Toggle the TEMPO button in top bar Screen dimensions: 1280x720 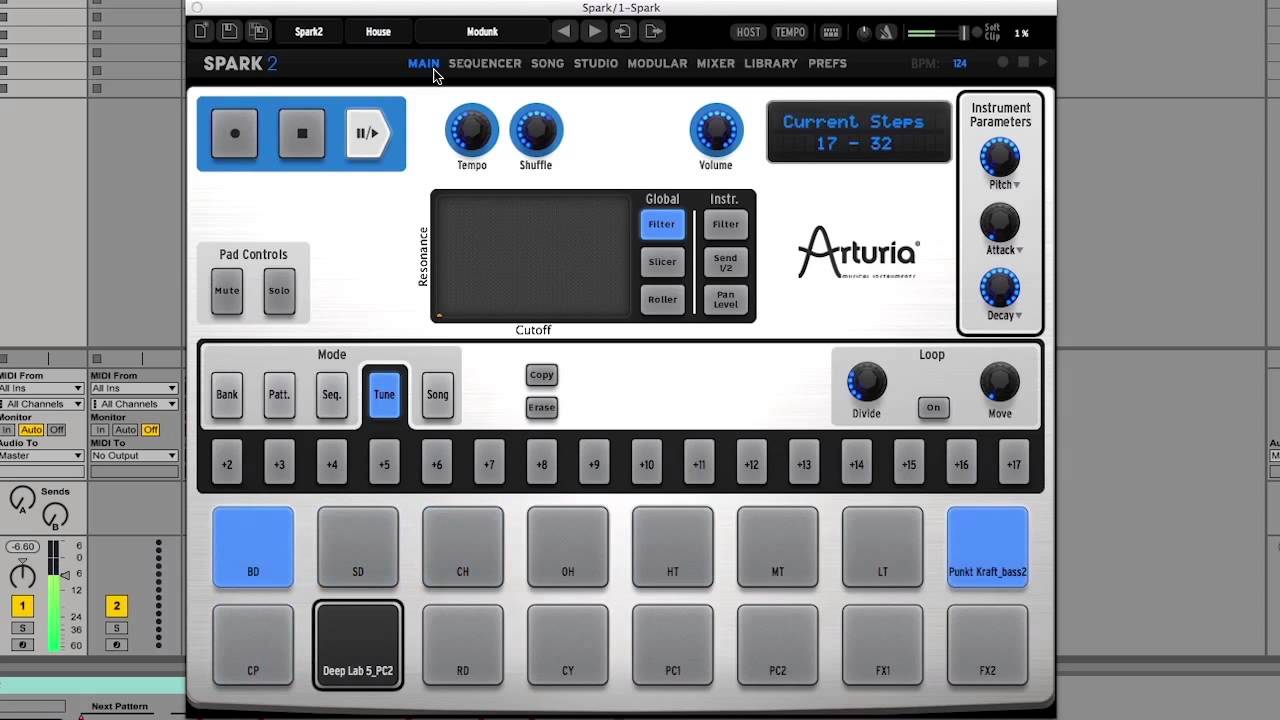coord(790,32)
